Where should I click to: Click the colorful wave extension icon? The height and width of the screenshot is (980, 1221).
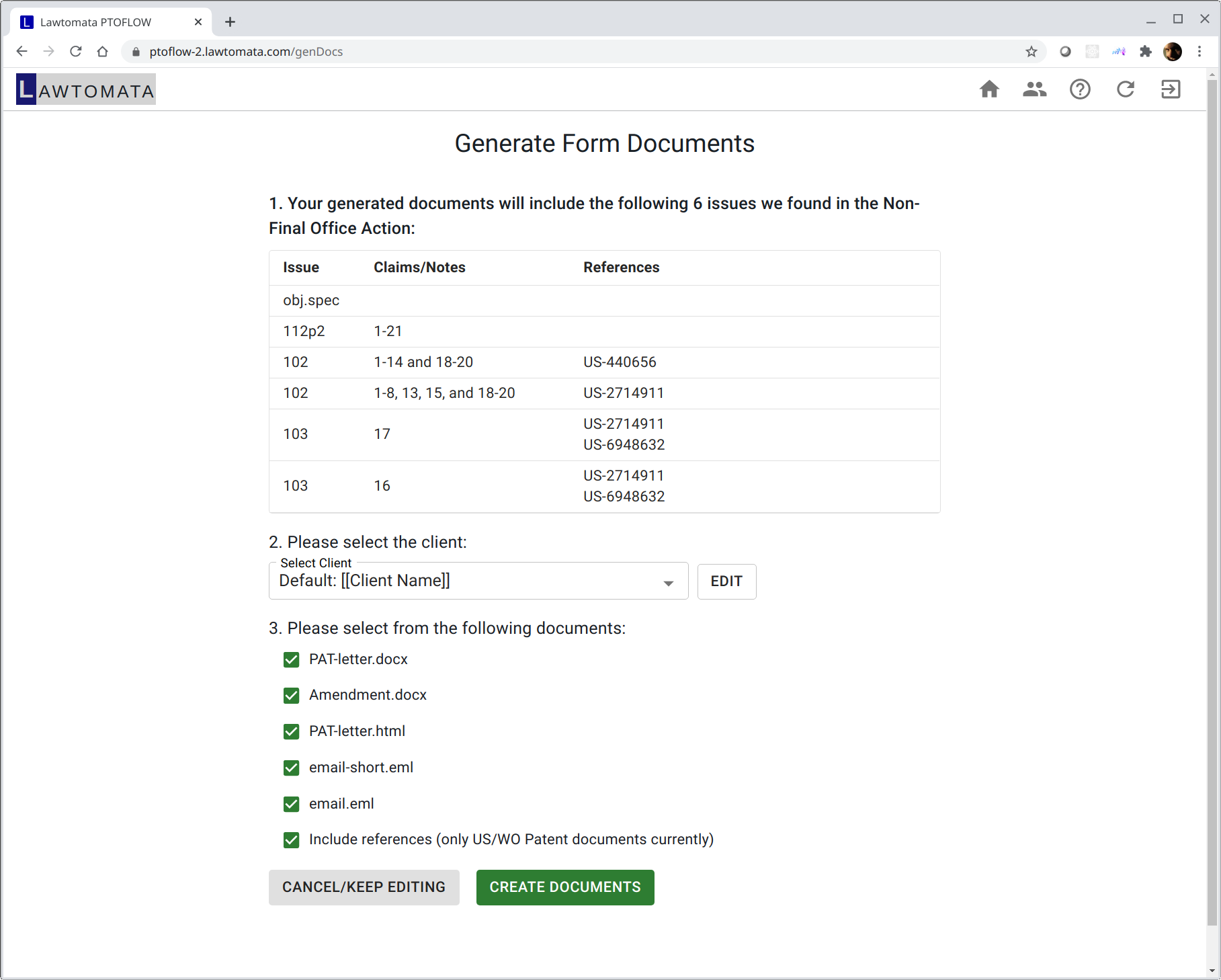(x=1119, y=52)
